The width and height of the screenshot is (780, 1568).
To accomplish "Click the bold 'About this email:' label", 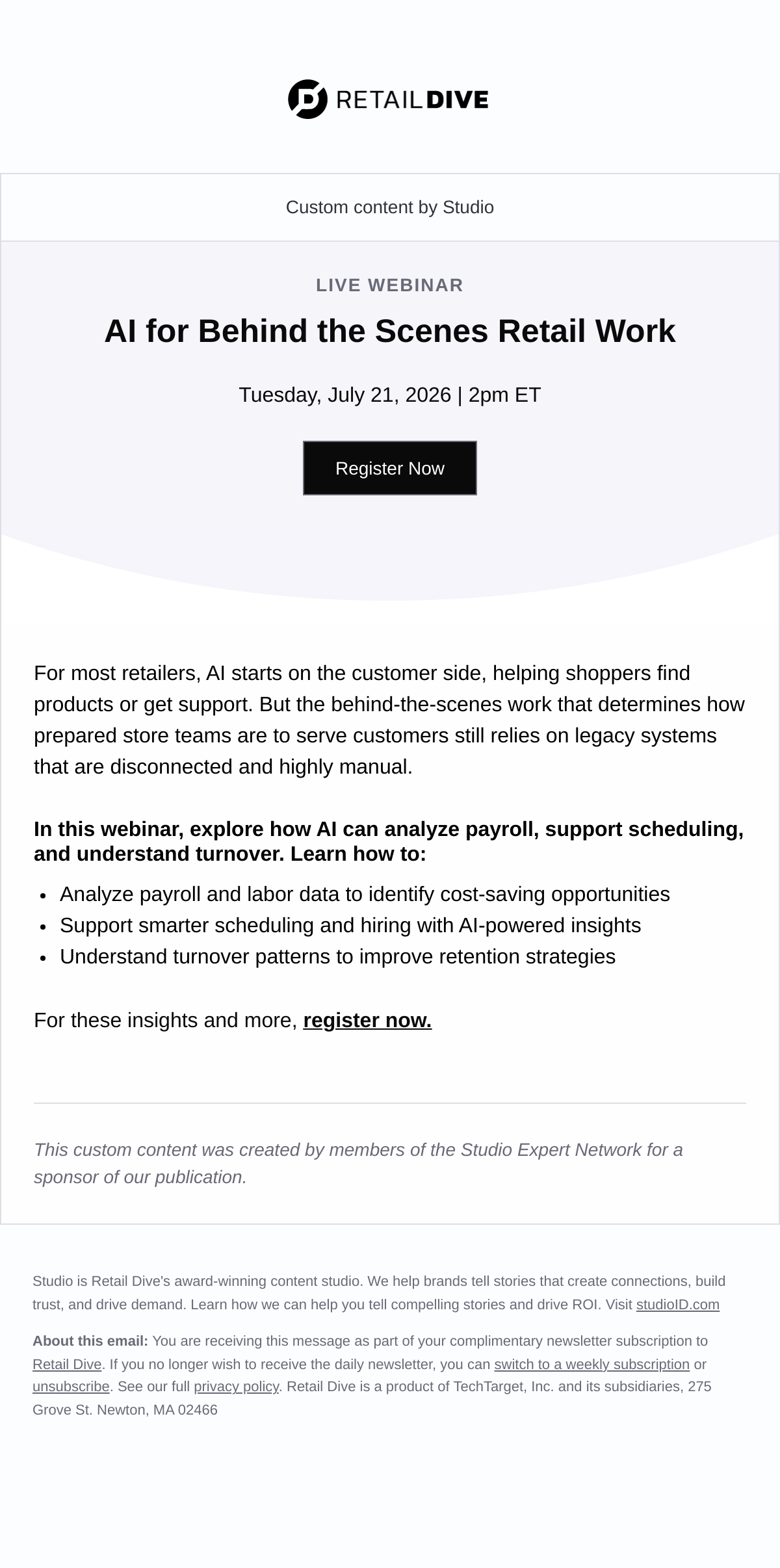I will point(90,1340).
